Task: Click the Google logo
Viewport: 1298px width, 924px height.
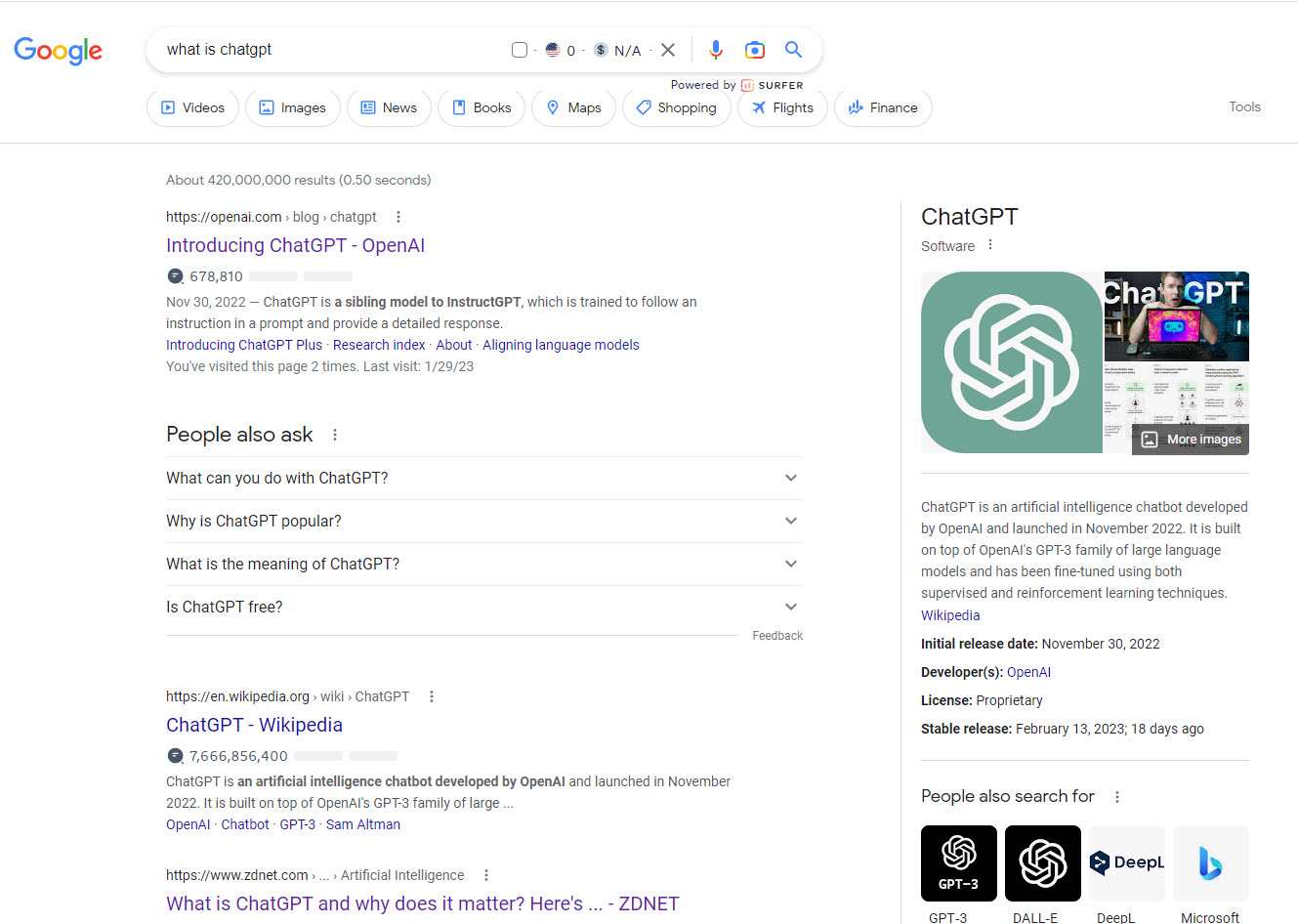Action: [58, 51]
